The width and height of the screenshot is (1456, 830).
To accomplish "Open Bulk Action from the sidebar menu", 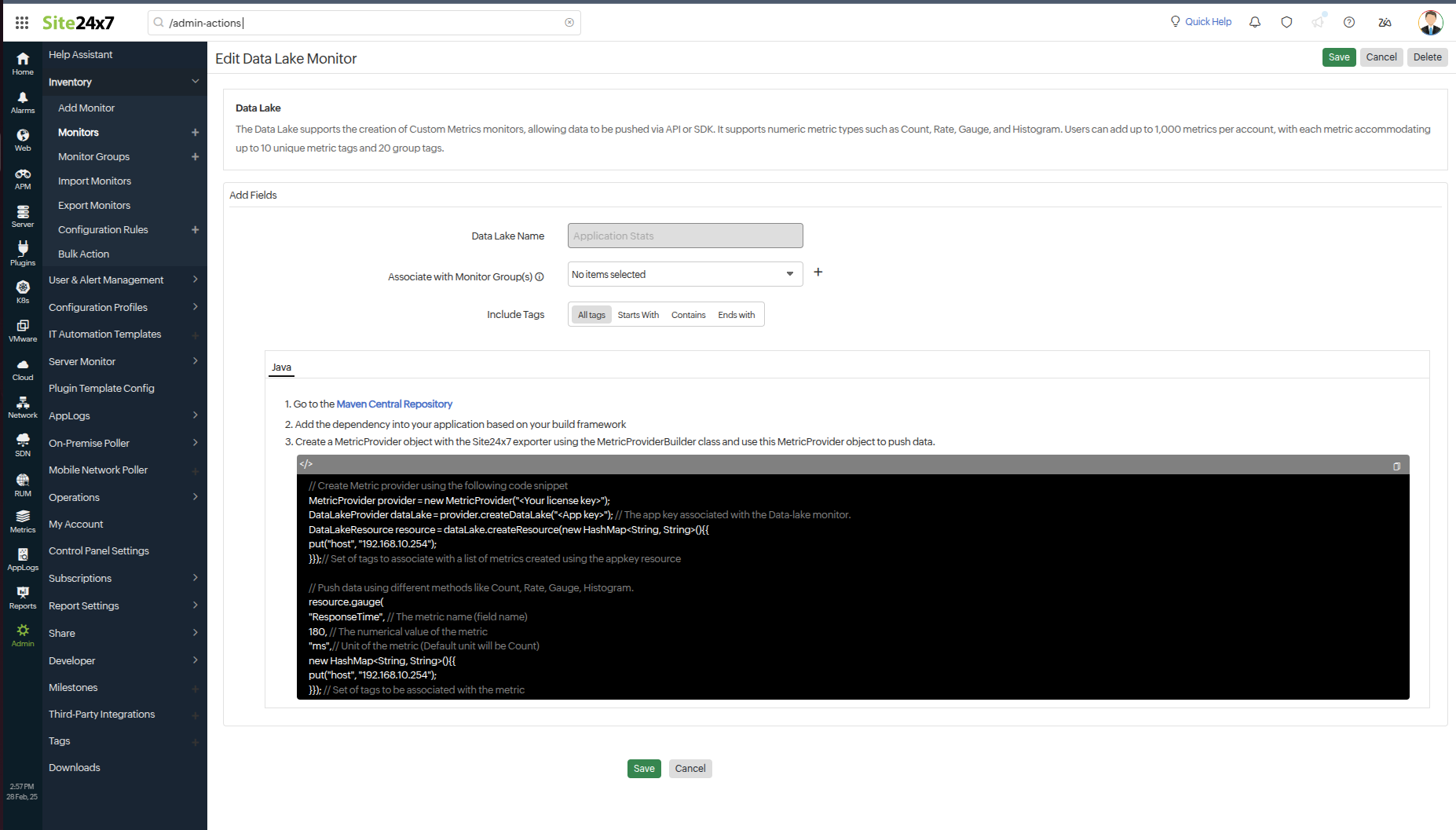I will point(83,254).
